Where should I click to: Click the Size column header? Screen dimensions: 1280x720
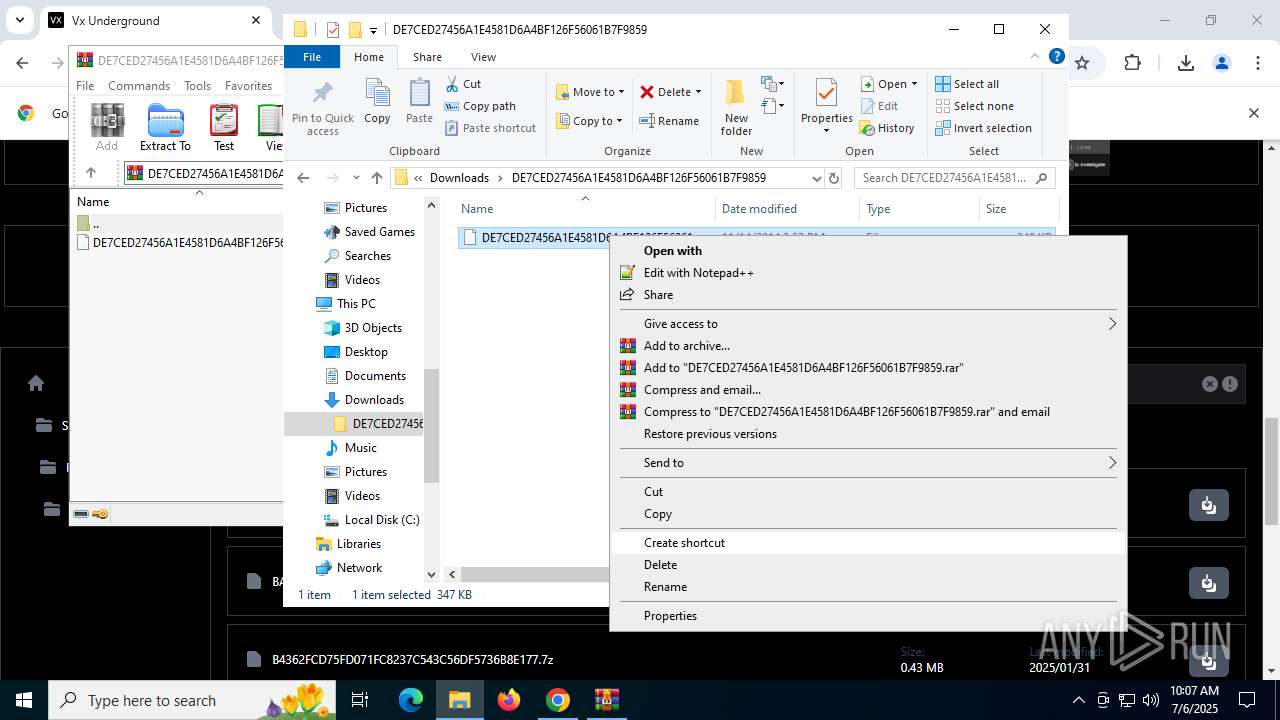click(1017, 209)
